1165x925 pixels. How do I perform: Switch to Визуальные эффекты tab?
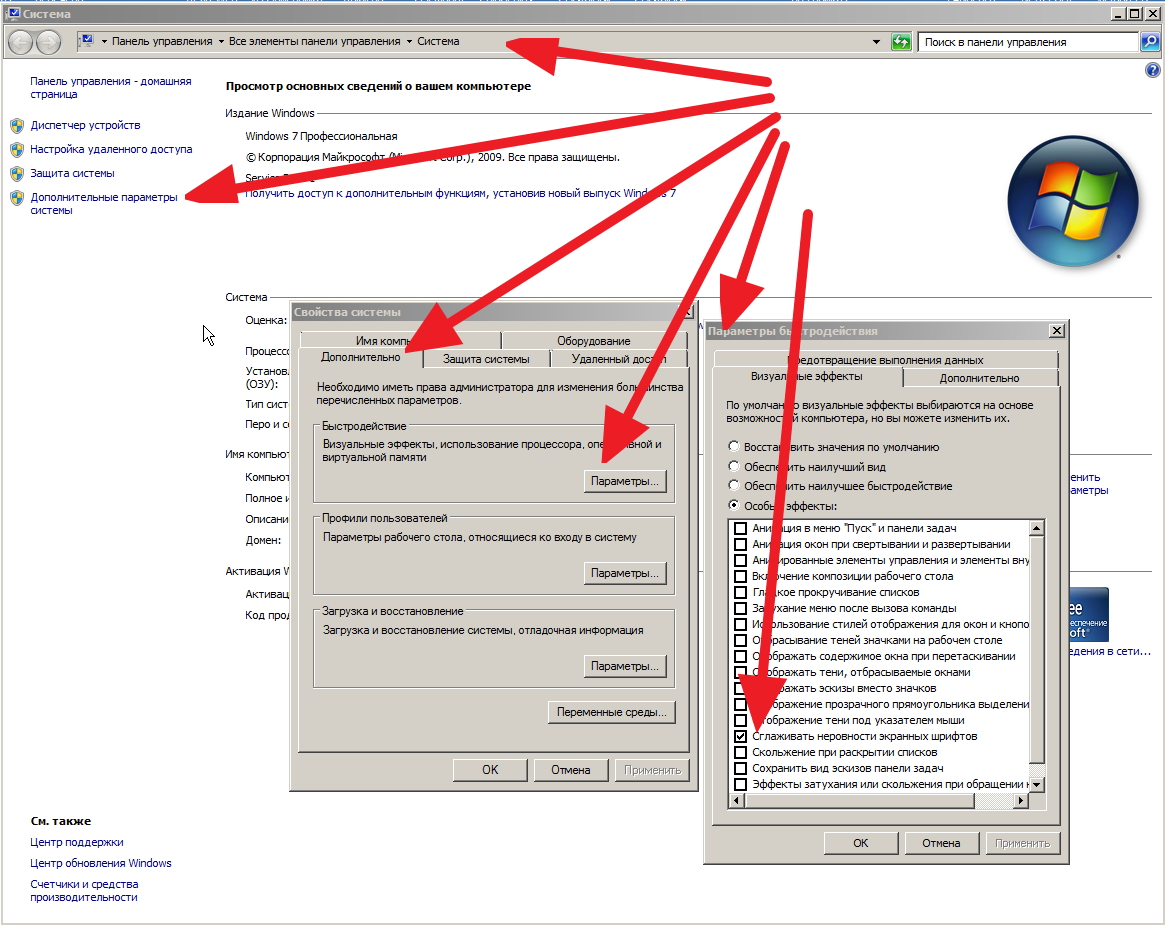click(x=807, y=377)
